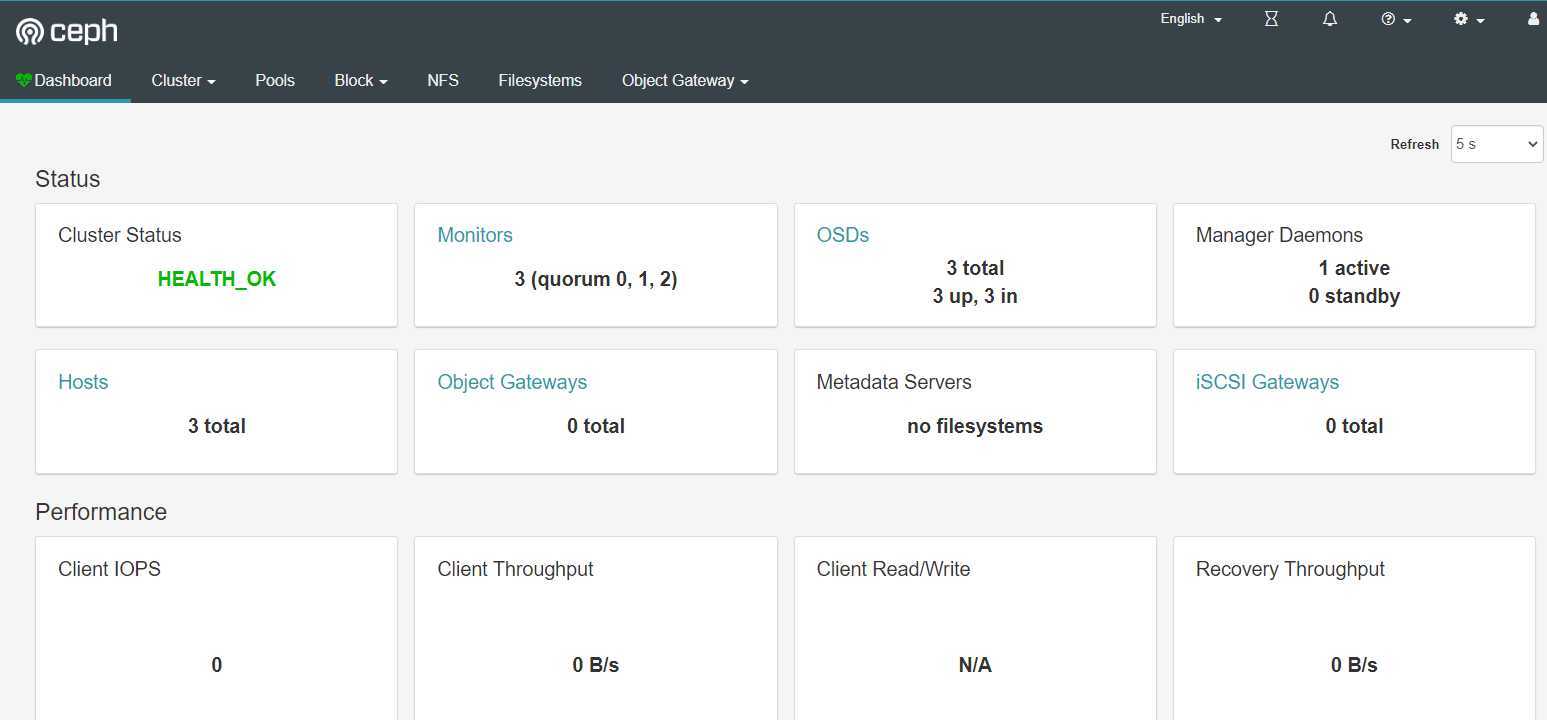Click the Metadata Servers card title
The height and width of the screenshot is (720, 1547).
coord(894,382)
